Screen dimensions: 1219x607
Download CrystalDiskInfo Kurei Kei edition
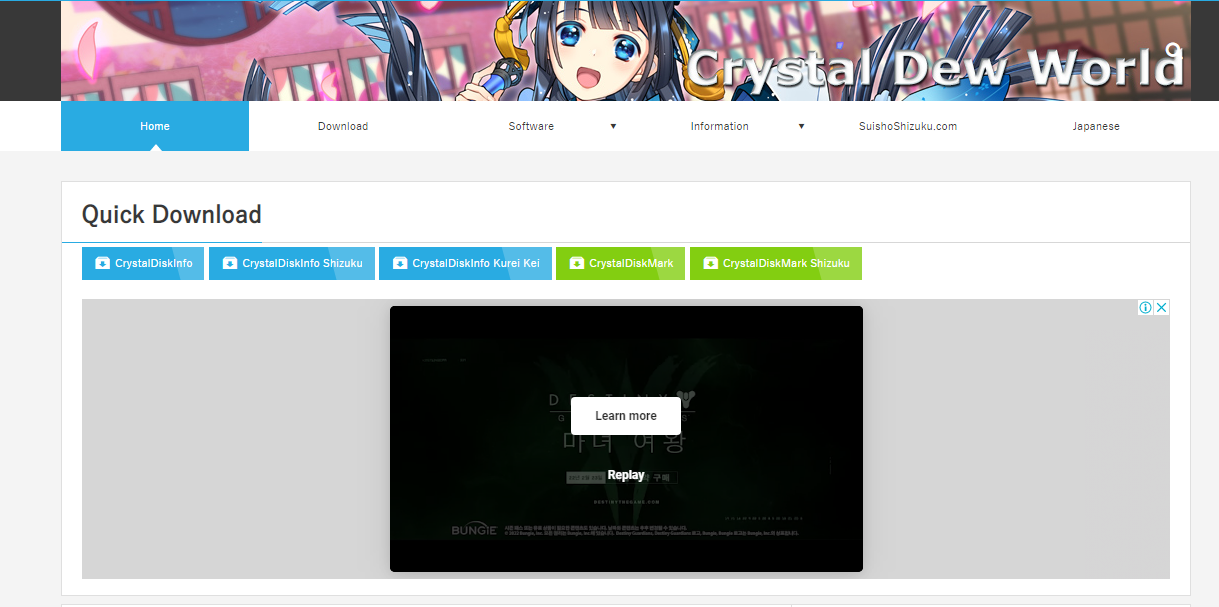tap(465, 263)
